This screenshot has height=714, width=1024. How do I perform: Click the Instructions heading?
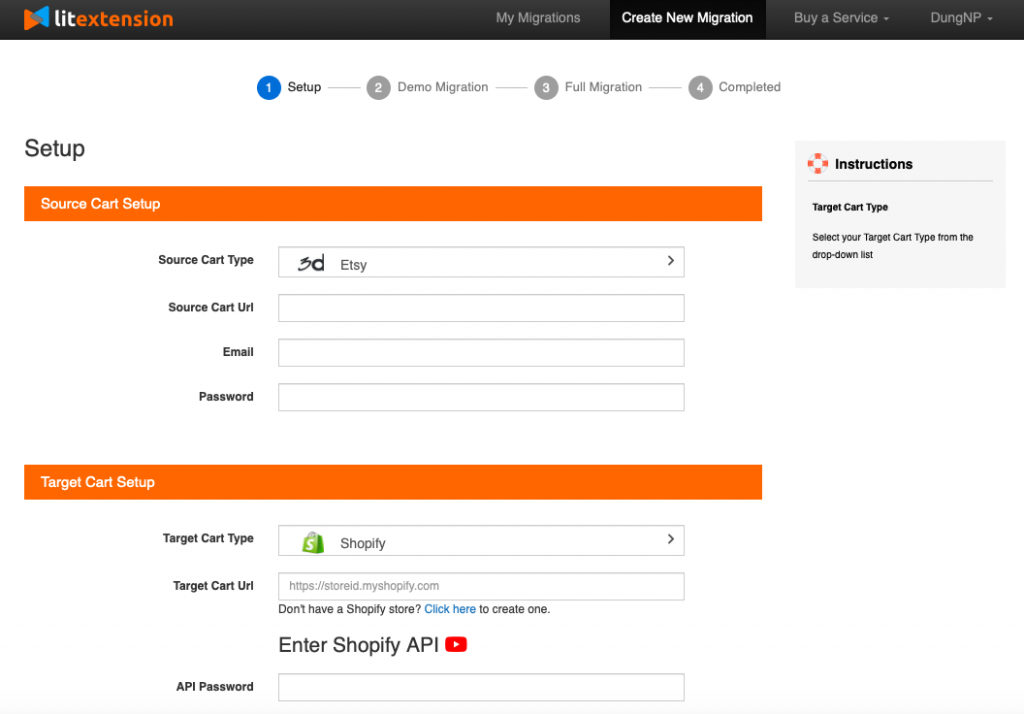[873, 164]
